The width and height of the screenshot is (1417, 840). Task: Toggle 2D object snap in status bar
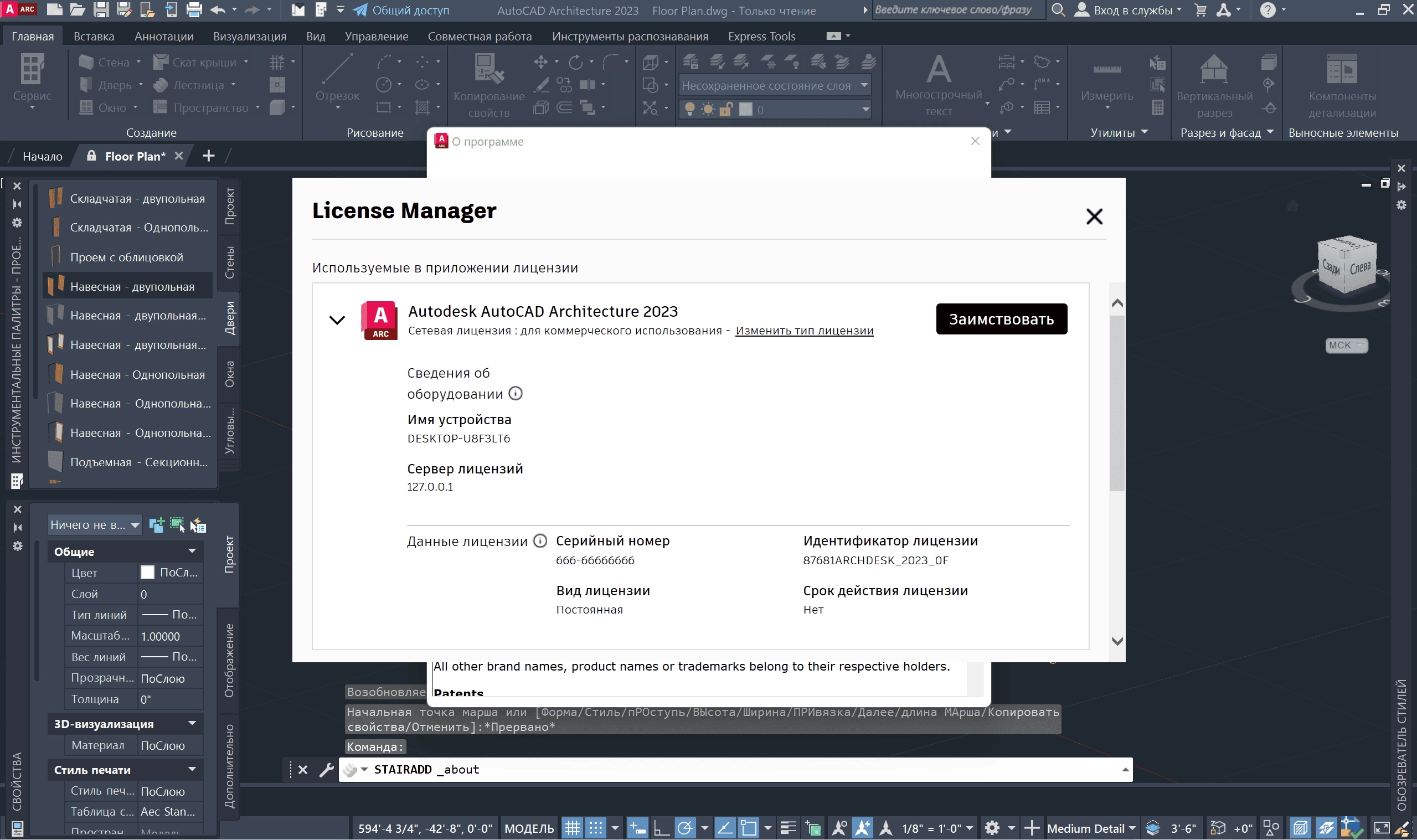click(x=749, y=828)
